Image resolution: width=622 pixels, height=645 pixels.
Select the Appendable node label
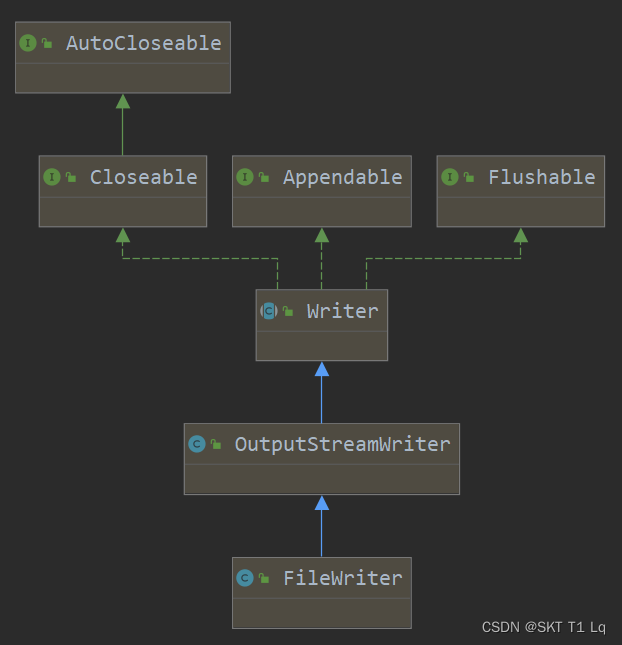point(342,177)
